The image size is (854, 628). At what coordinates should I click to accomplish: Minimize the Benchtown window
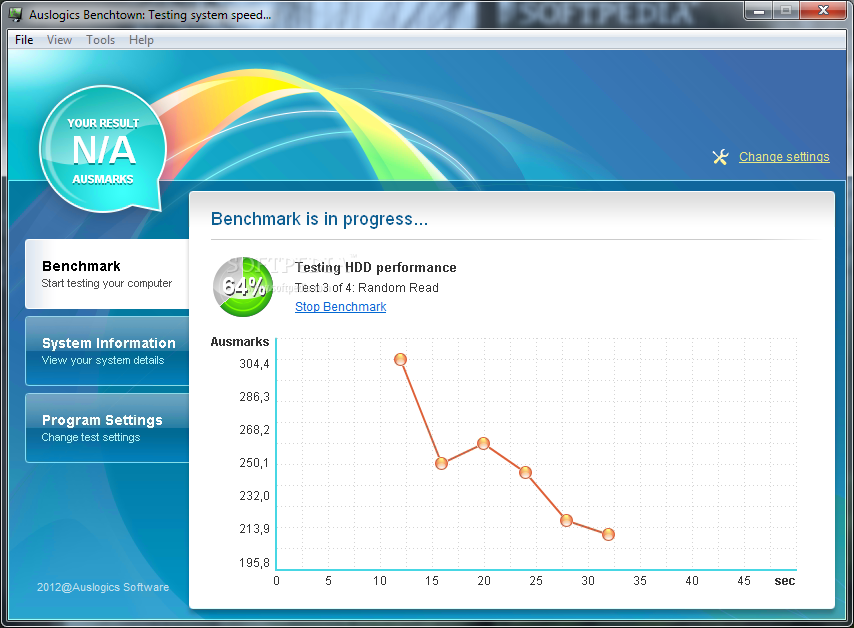coord(759,10)
